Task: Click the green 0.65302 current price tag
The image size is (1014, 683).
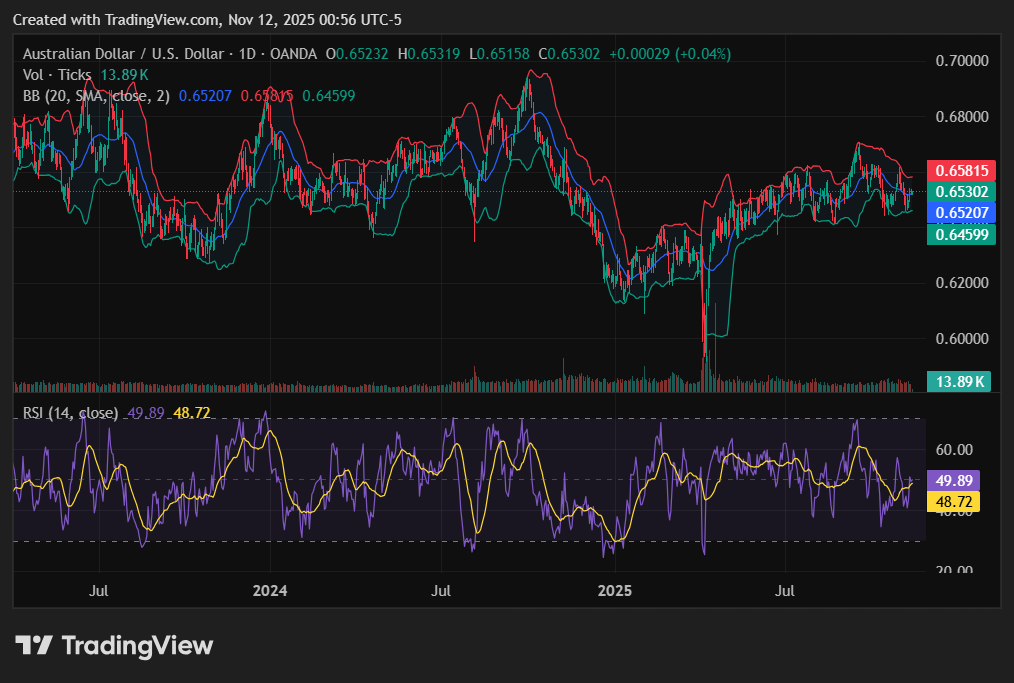Action: coord(959,191)
